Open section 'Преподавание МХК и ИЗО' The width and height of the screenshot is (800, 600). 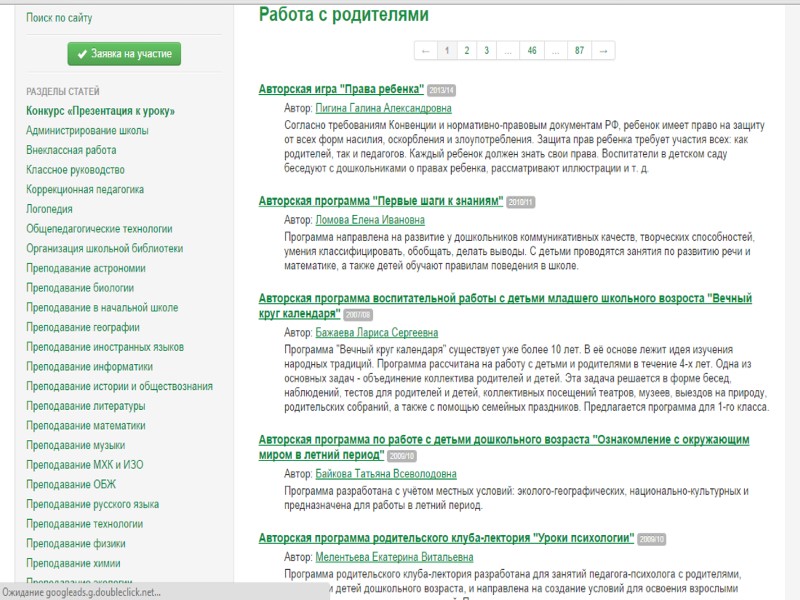(x=85, y=465)
